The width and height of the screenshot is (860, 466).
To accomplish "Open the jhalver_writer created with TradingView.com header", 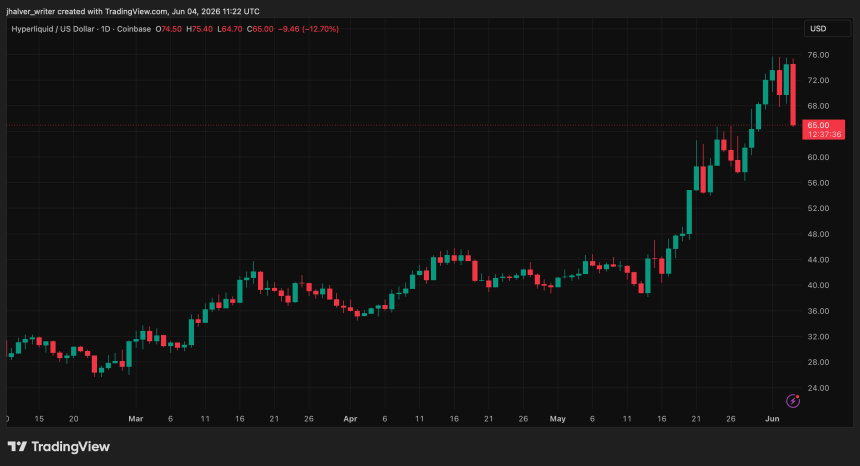I will [x=133, y=11].
